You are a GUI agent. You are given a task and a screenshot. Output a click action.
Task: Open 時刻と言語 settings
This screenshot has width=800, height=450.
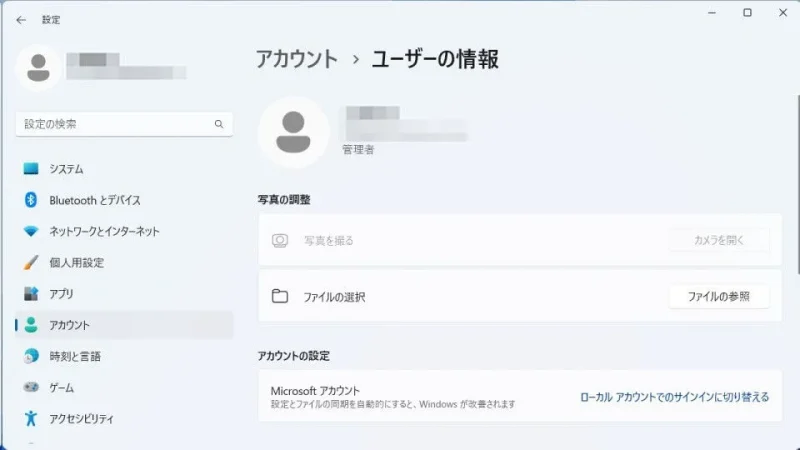[124, 356]
